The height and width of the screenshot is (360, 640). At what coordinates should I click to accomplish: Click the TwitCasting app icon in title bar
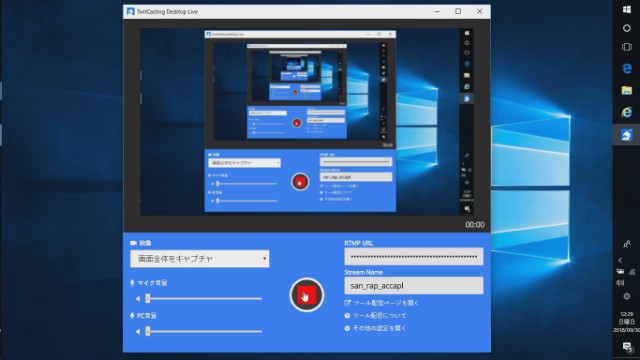click(130, 11)
